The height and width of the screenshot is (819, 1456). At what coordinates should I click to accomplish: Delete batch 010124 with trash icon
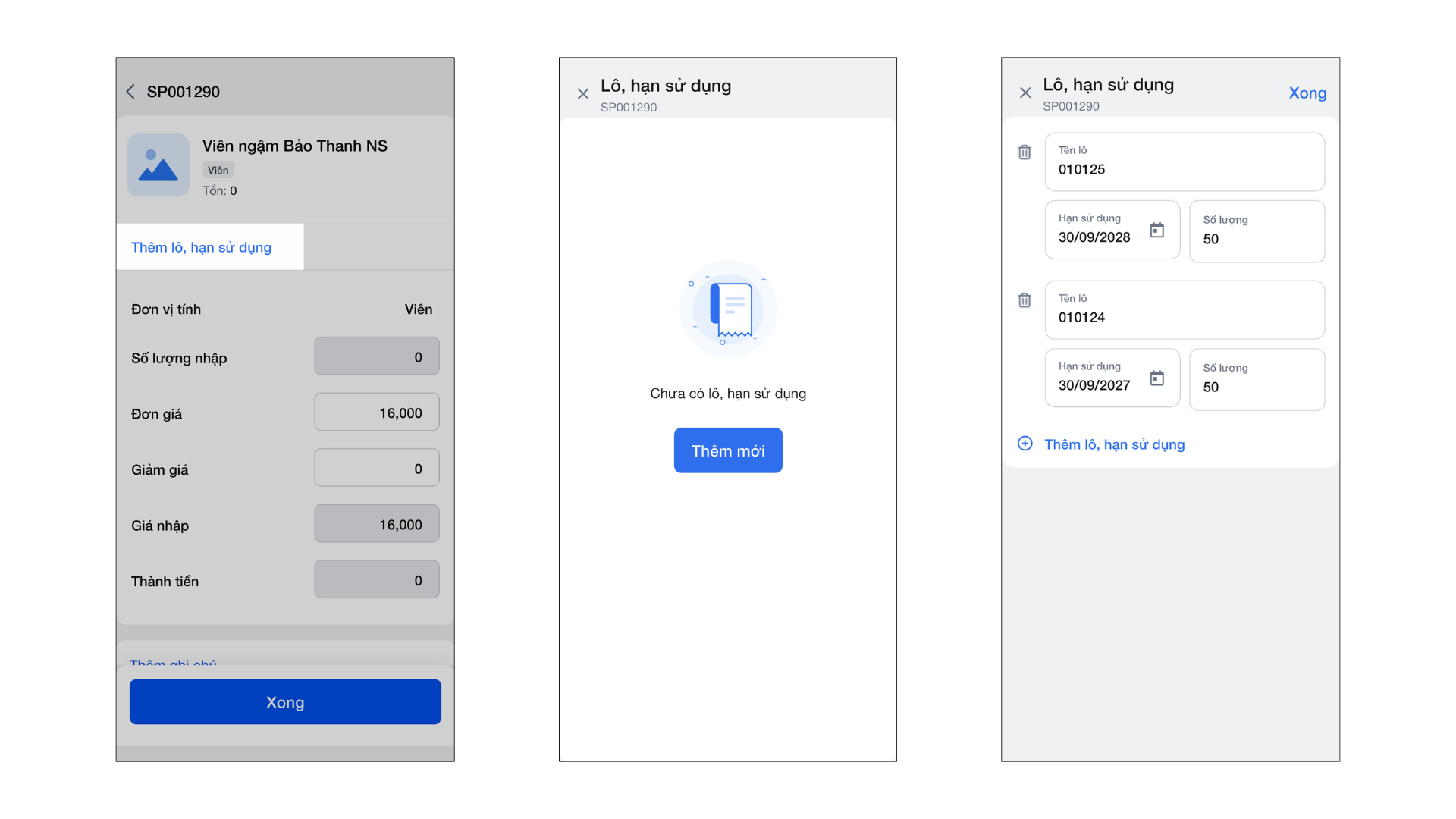[x=1024, y=300]
